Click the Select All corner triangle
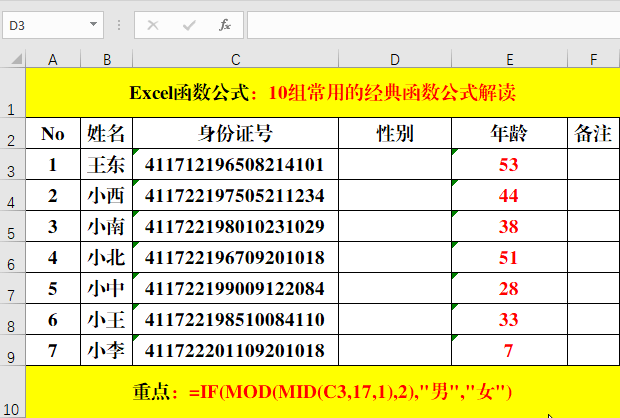This screenshot has height=418, width=620. (17, 59)
